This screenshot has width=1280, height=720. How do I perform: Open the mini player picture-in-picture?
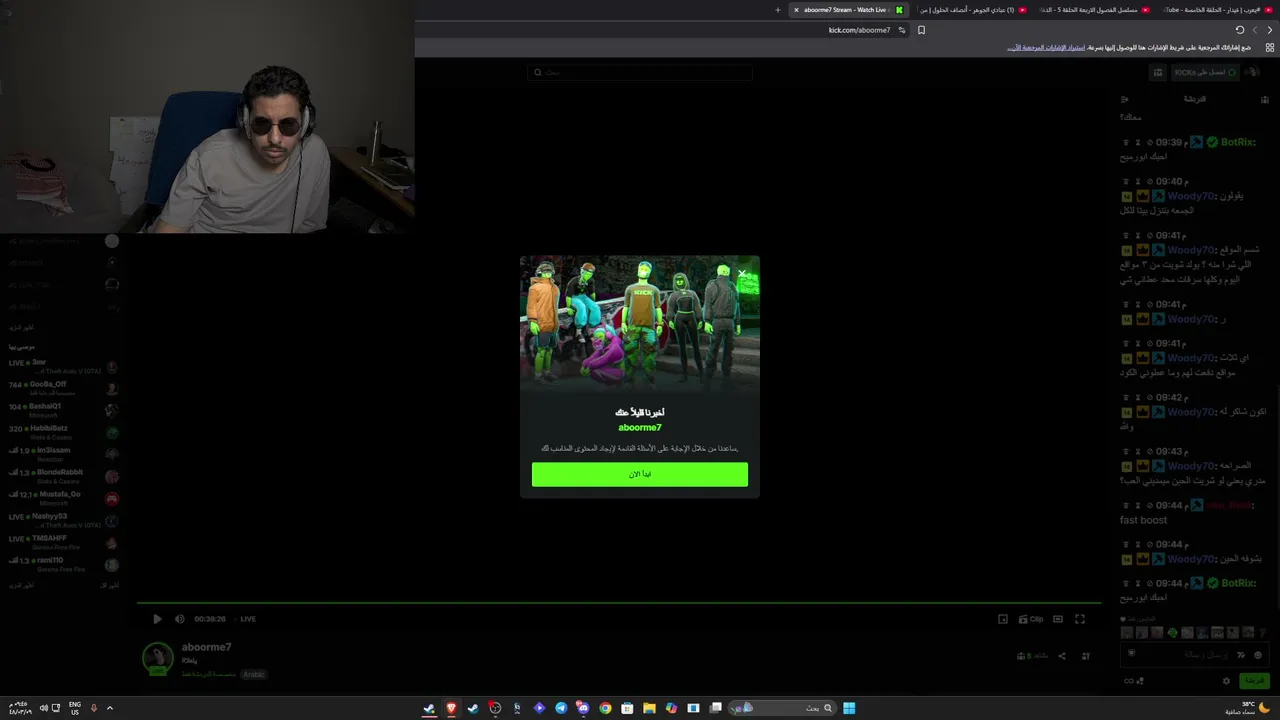coord(1003,619)
